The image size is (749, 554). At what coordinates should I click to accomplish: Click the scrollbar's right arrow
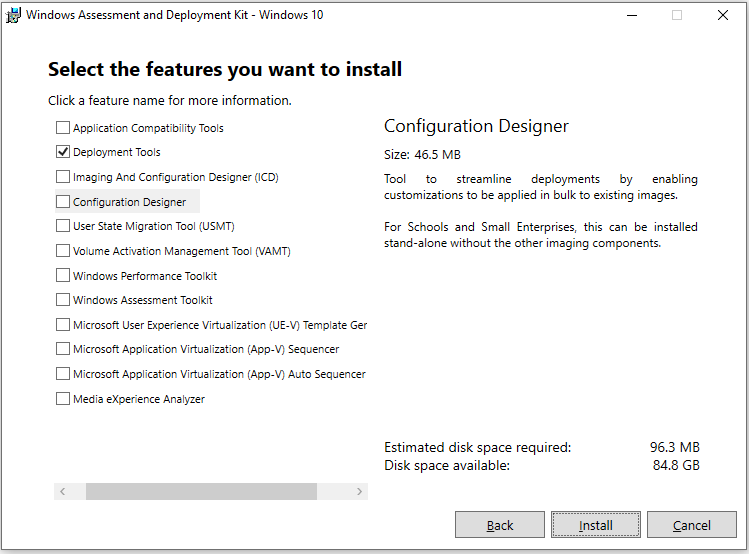coord(359,491)
